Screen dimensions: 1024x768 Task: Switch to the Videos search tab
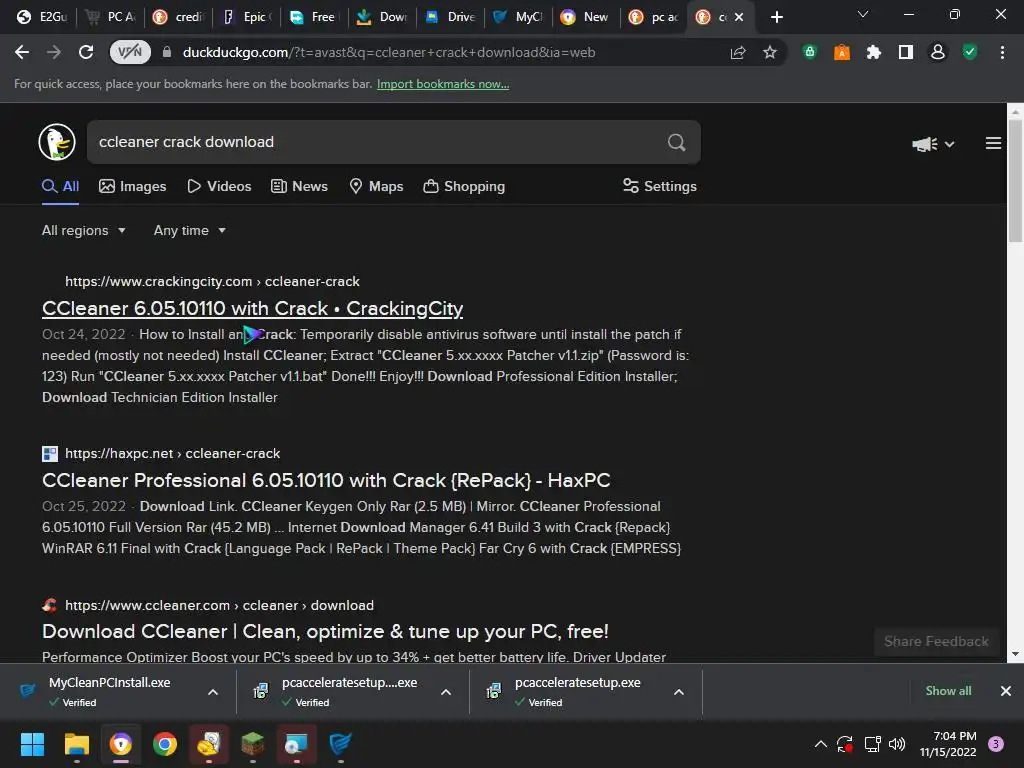coord(219,187)
